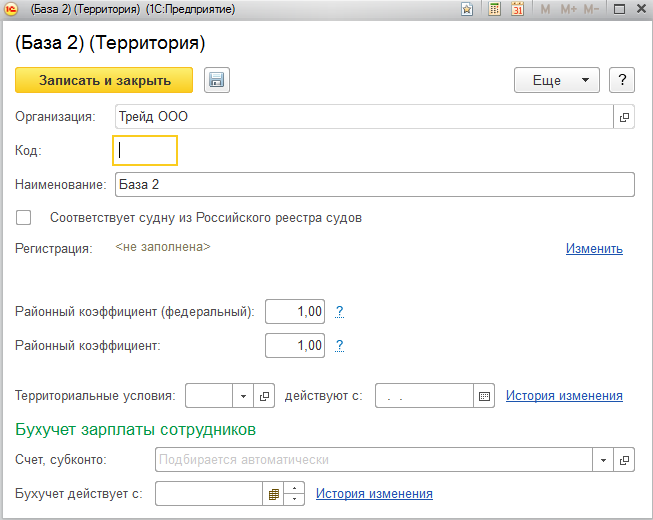
Task: Toggle Соответствует судну из Российского реестра судов
Action: (x=24, y=217)
